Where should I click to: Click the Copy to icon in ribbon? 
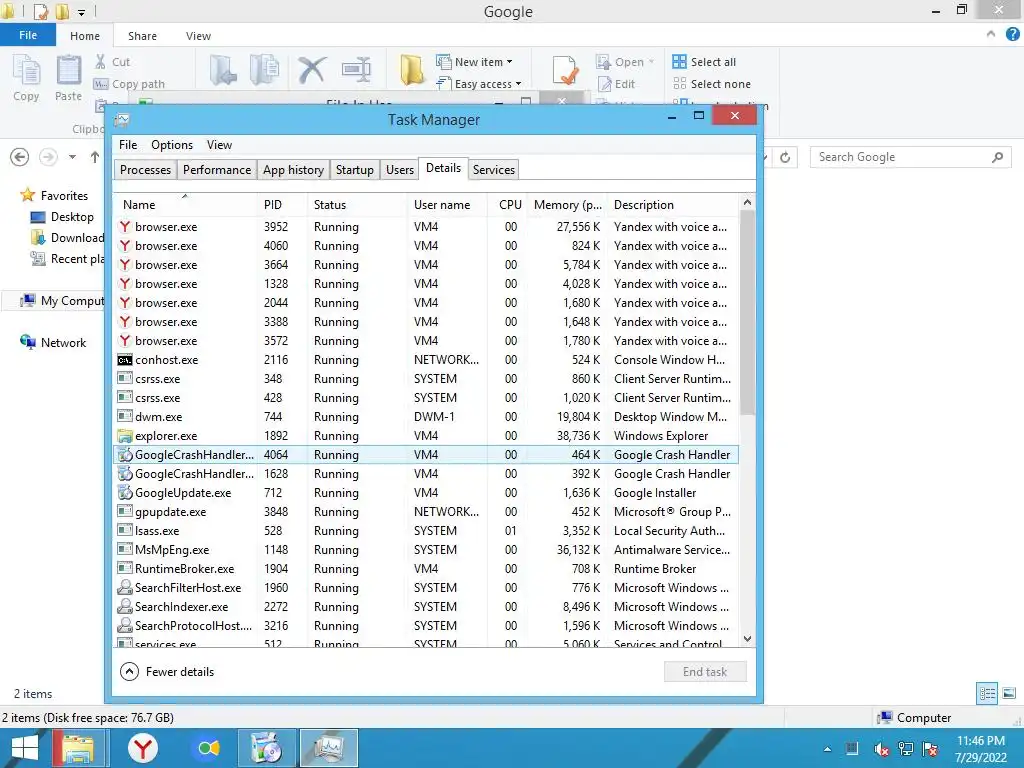click(264, 70)
